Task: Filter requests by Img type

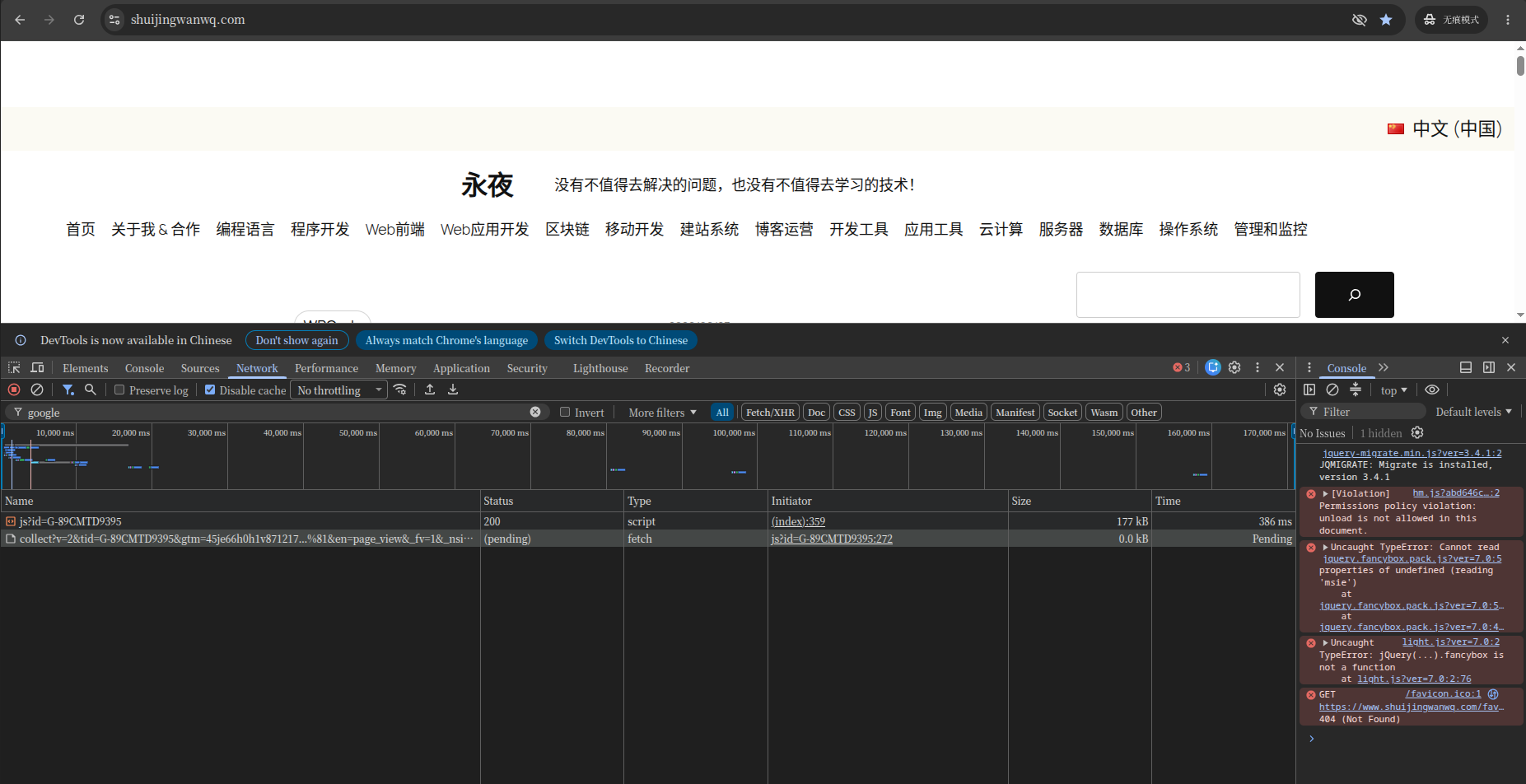Action: pos(932,413)
